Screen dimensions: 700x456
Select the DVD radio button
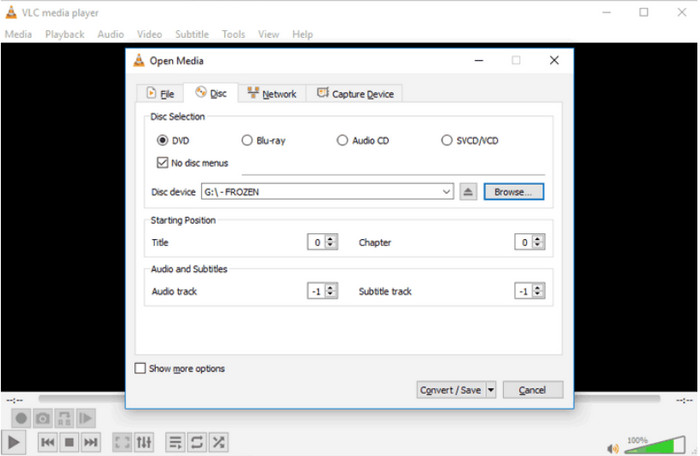coord(162,140)
